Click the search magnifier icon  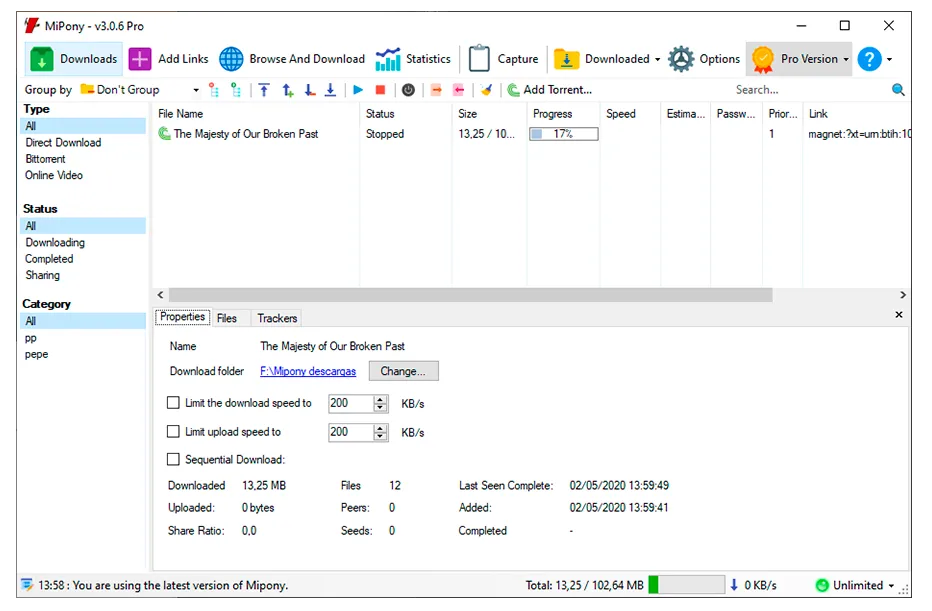click(x=898, y=90)
